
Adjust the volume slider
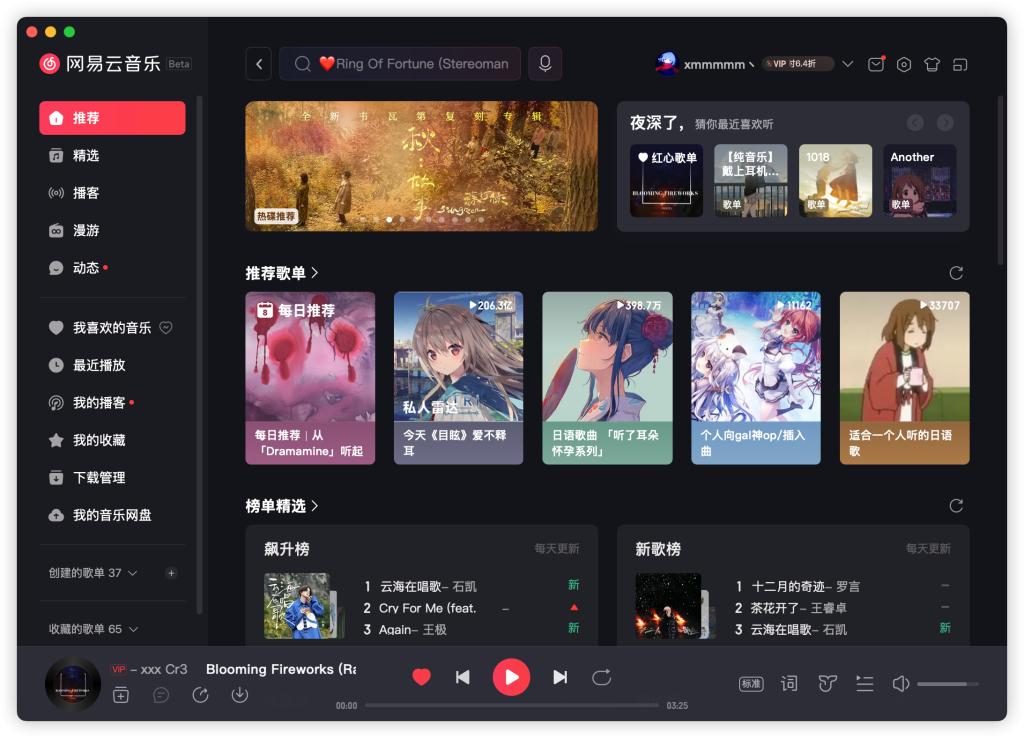coord(947,683)
